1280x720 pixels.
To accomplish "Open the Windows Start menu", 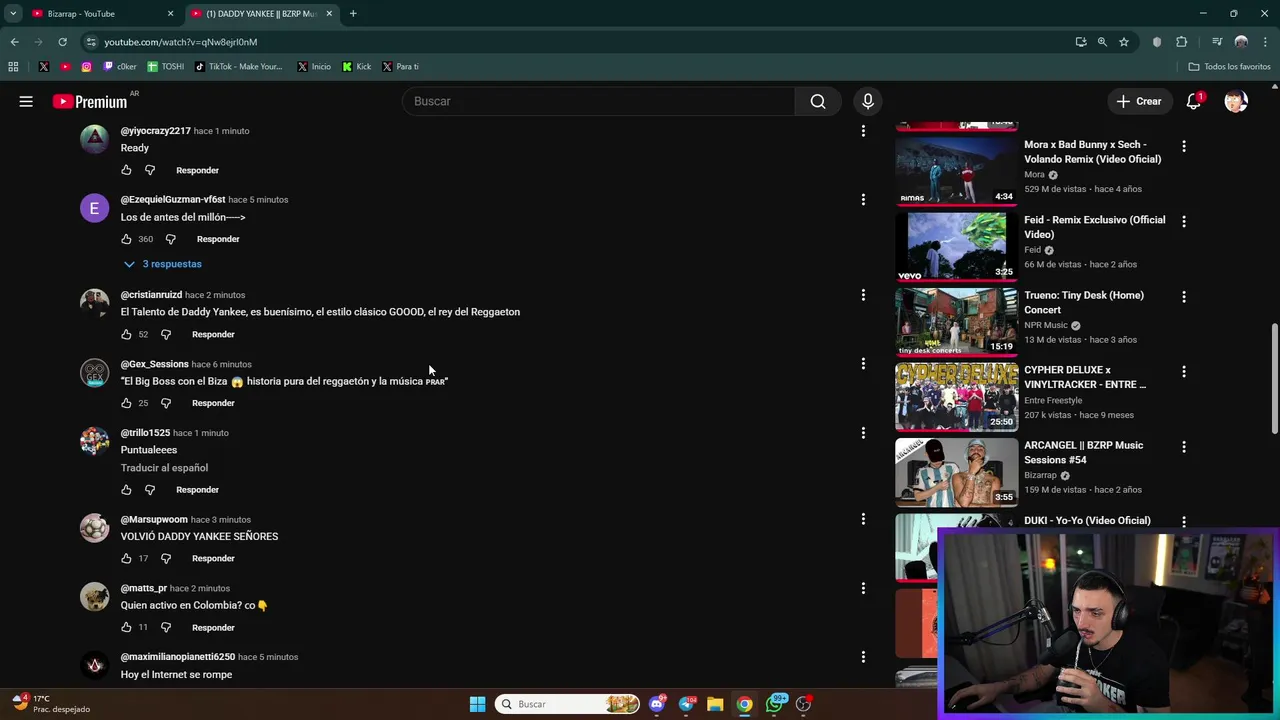I will tap(477, 704).
